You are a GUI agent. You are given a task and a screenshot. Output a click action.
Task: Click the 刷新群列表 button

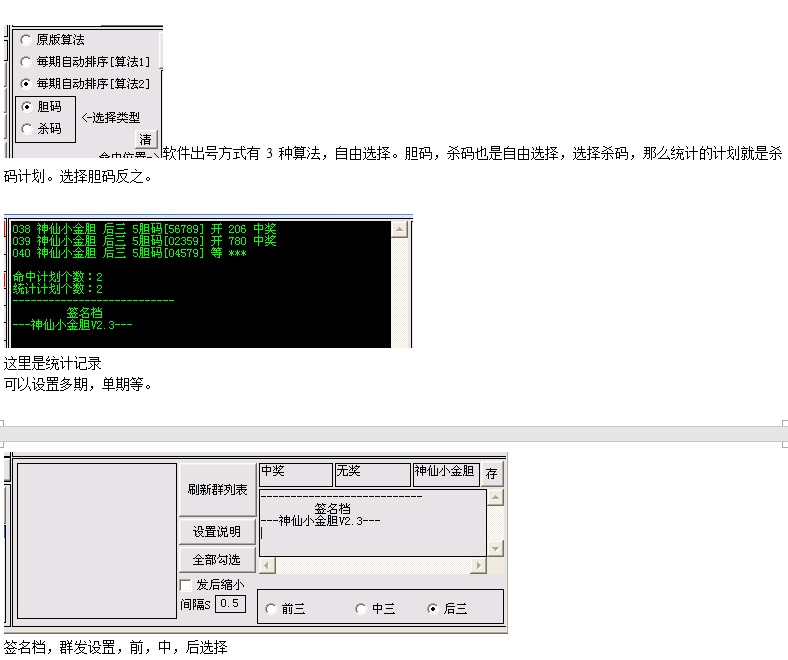click(x=217, y=490)
